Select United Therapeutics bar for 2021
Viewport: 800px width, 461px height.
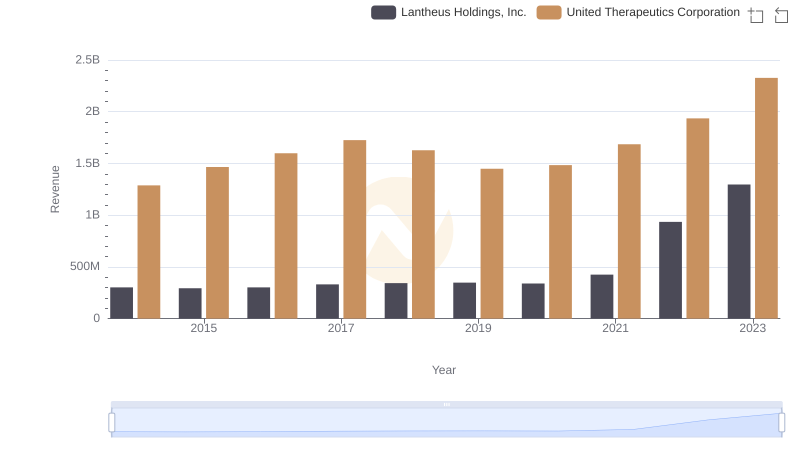tap(629, 232)
